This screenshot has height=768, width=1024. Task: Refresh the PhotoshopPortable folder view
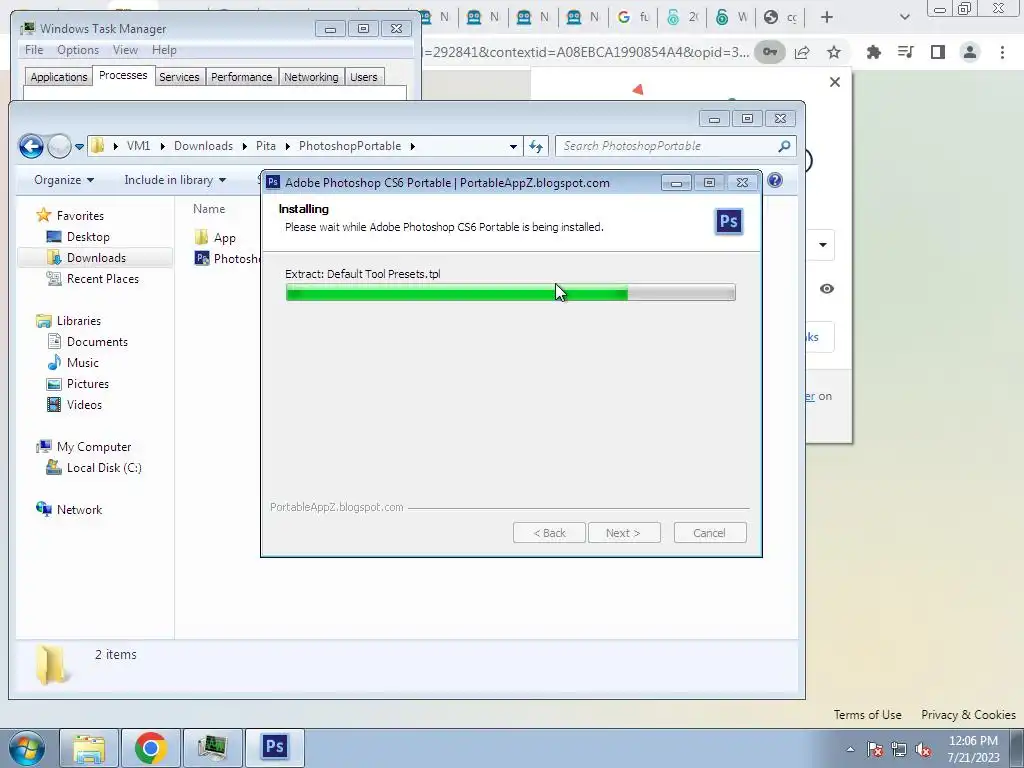[x=536, y=146]
